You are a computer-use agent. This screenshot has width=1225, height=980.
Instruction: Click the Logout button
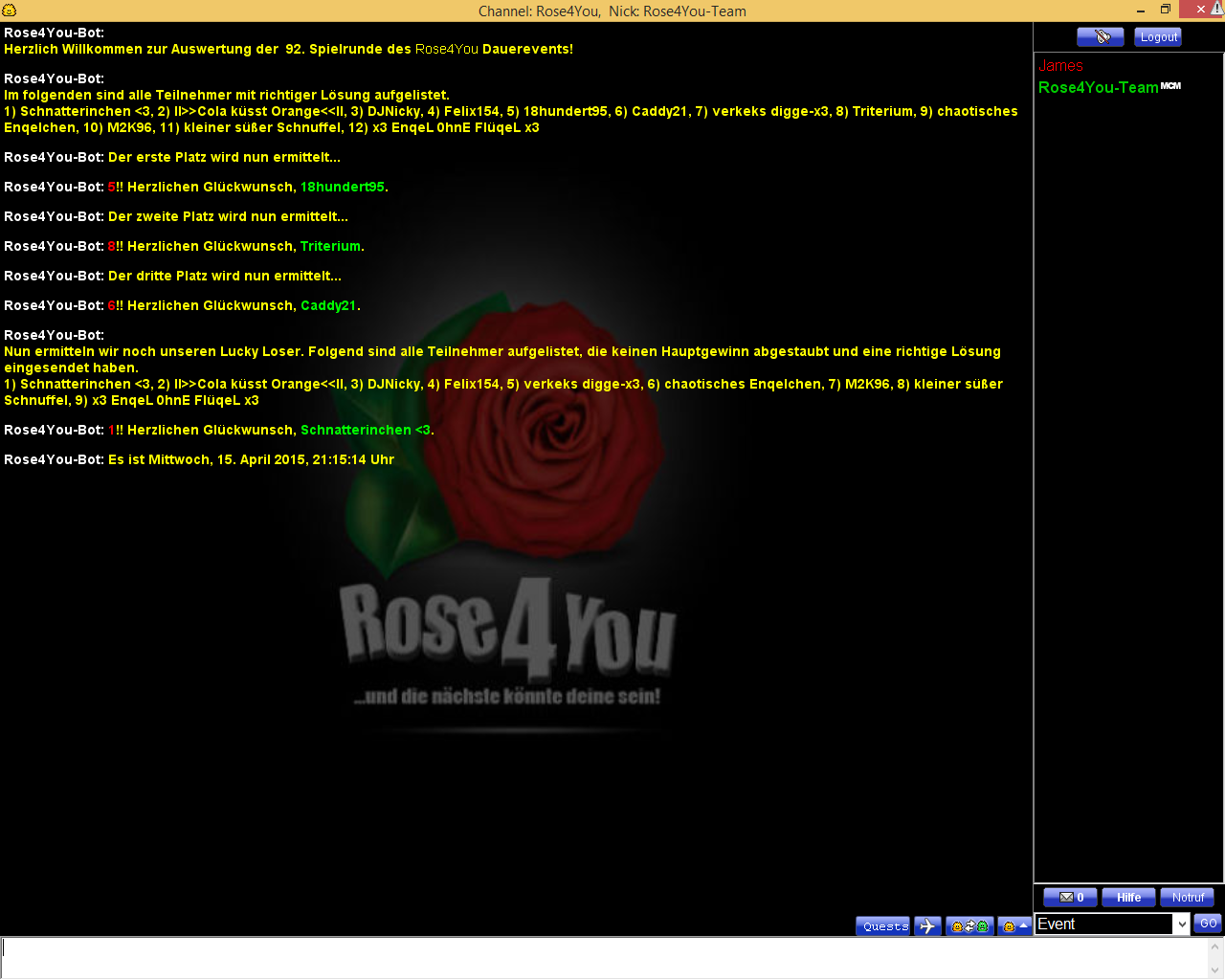pos(1158,36)
